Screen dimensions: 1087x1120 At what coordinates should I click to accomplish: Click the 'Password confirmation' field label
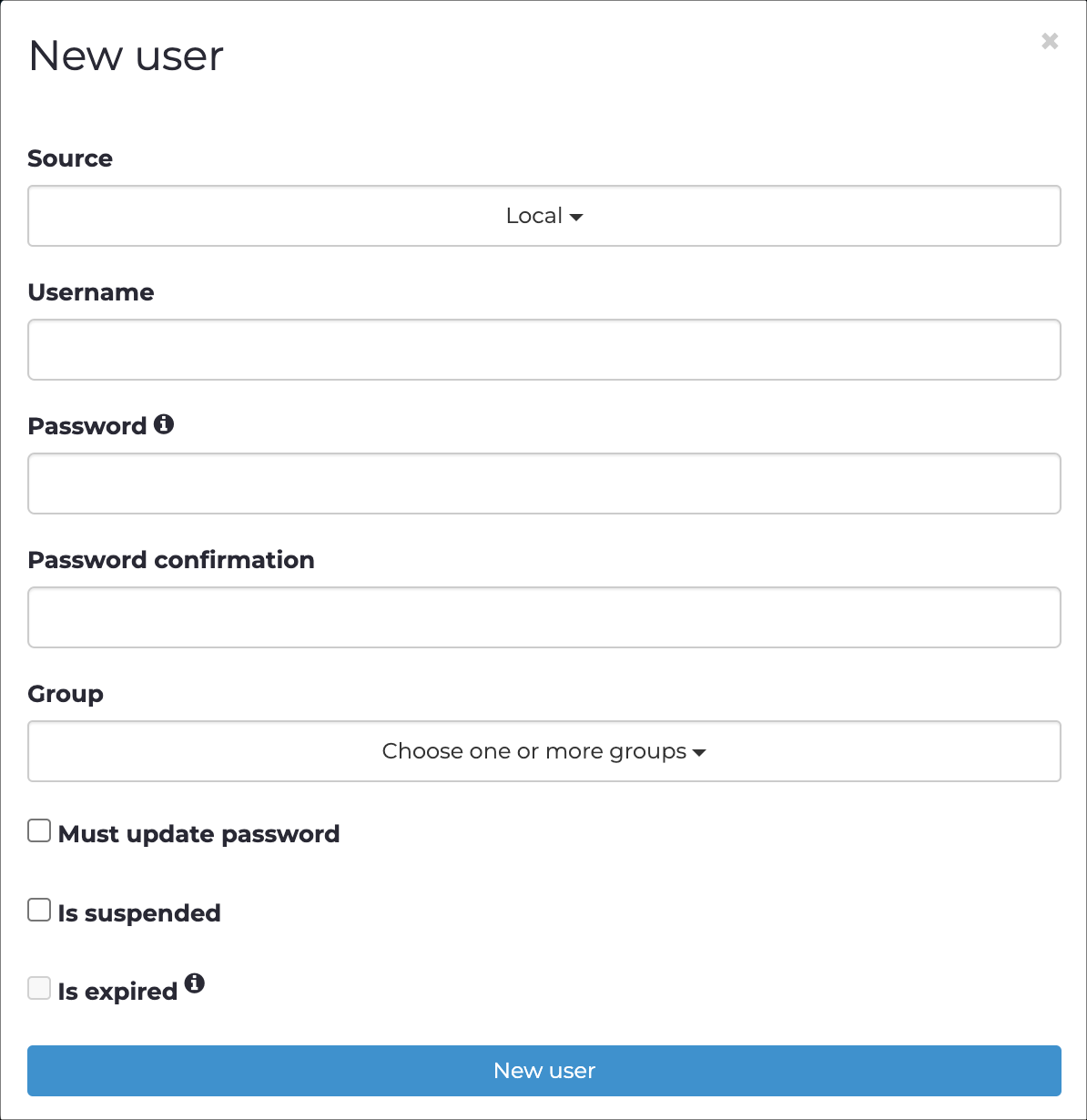pyautogui.click(x=171, y=560)
